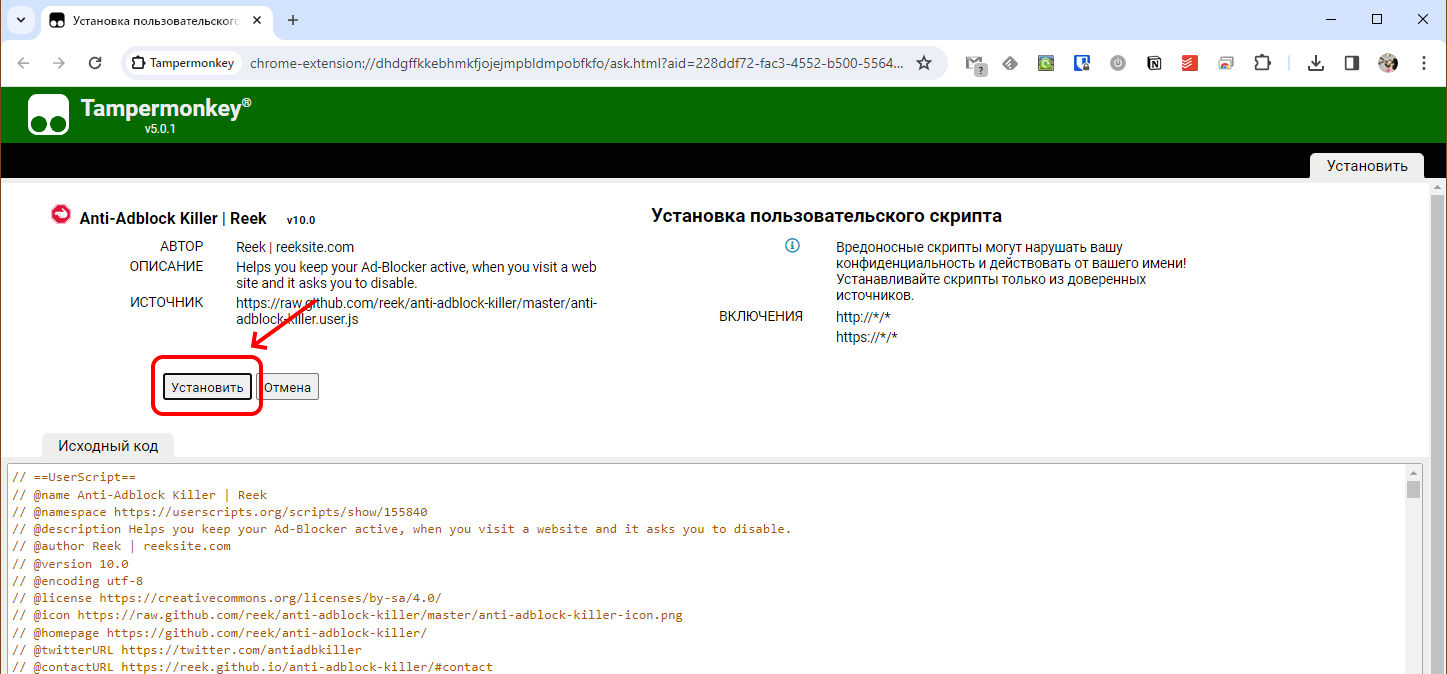This screenshot has width=1447, height=674.
Task: Click the Tampermonkey site chip in address bar
Action: coord(182,63)
